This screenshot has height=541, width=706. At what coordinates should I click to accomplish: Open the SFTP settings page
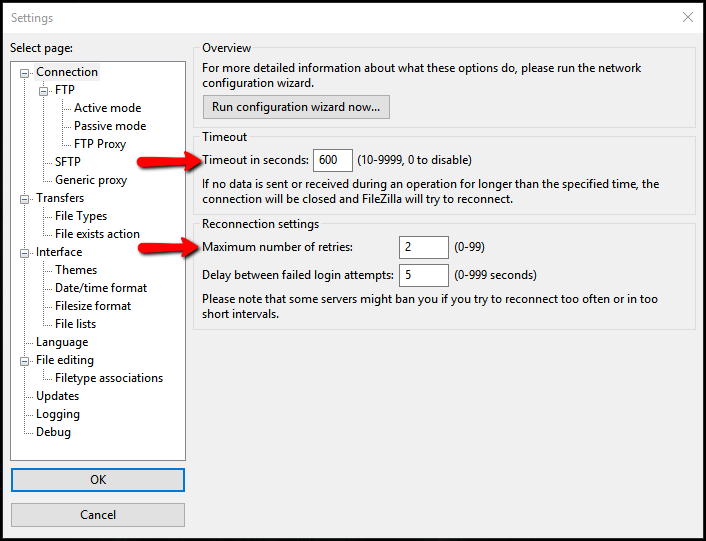(68, 162)
